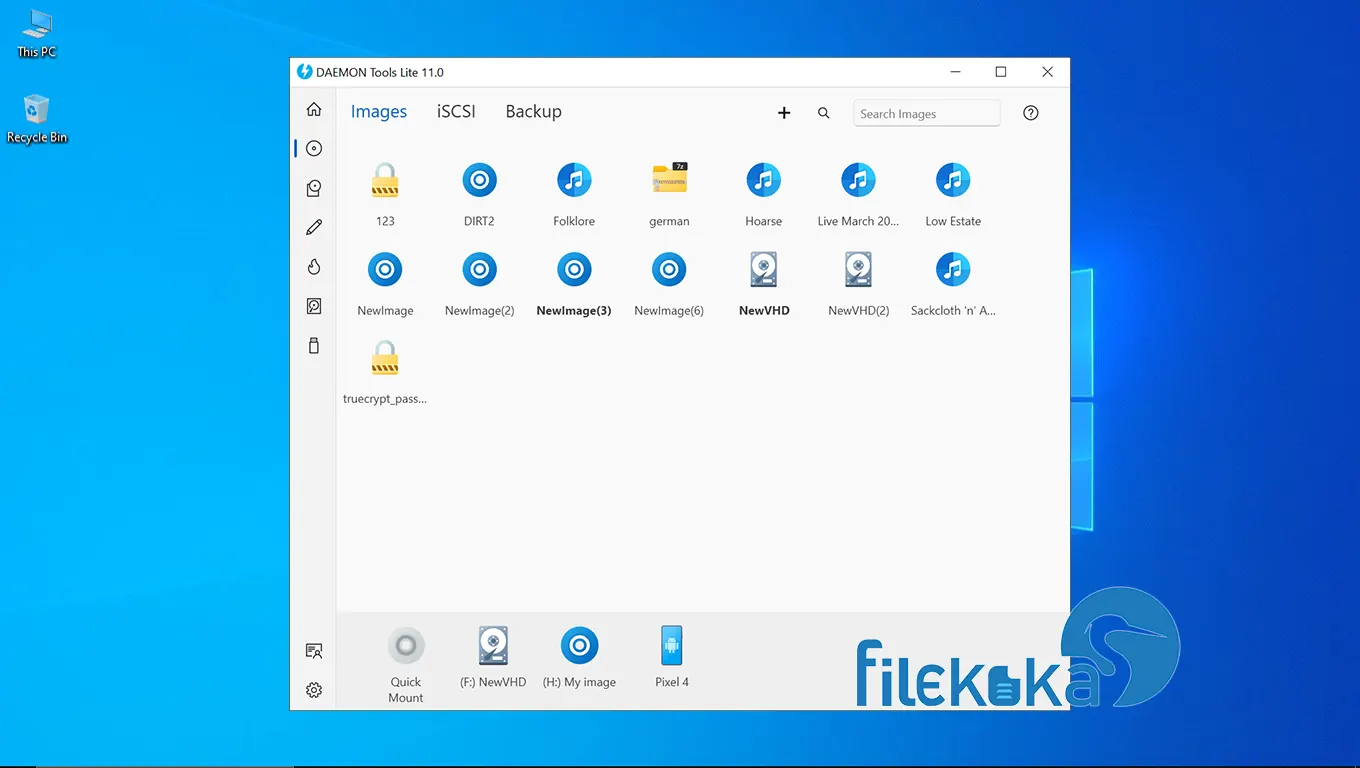
Task: Select the NewVHD(2) hard disk image
Action: 858,269
